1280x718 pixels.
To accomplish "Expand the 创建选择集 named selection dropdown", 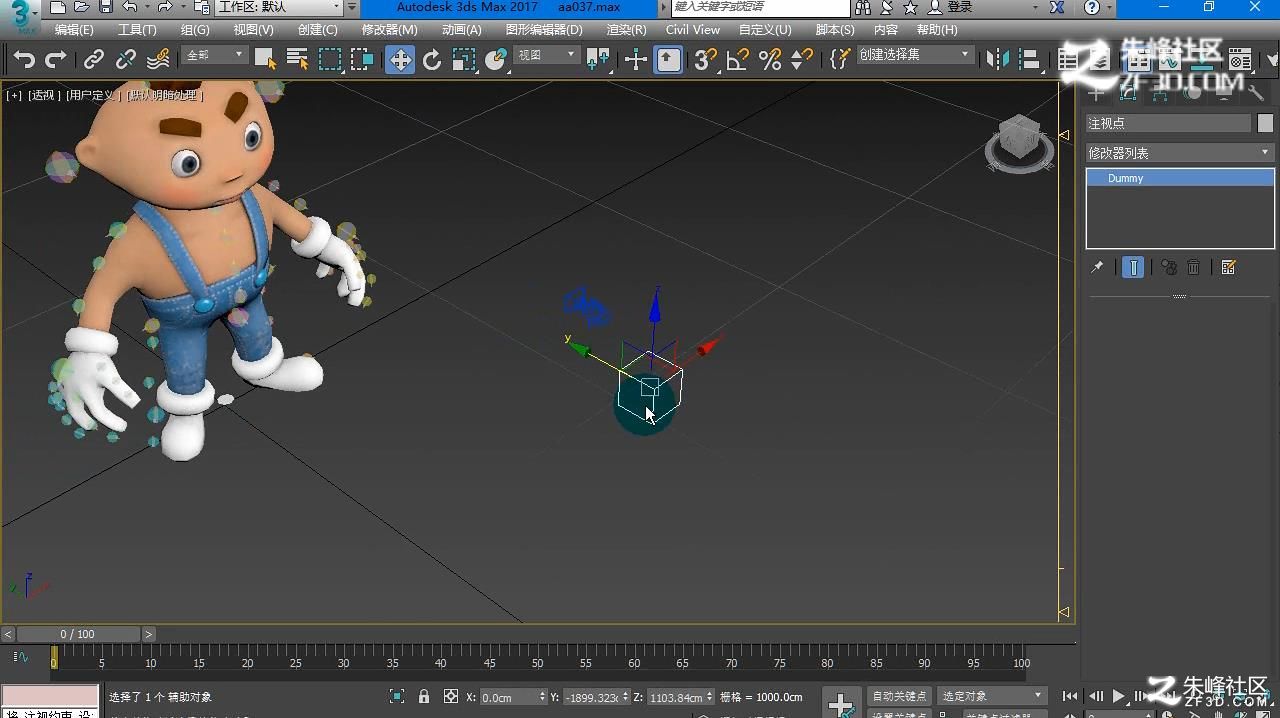I will [915, 55].
